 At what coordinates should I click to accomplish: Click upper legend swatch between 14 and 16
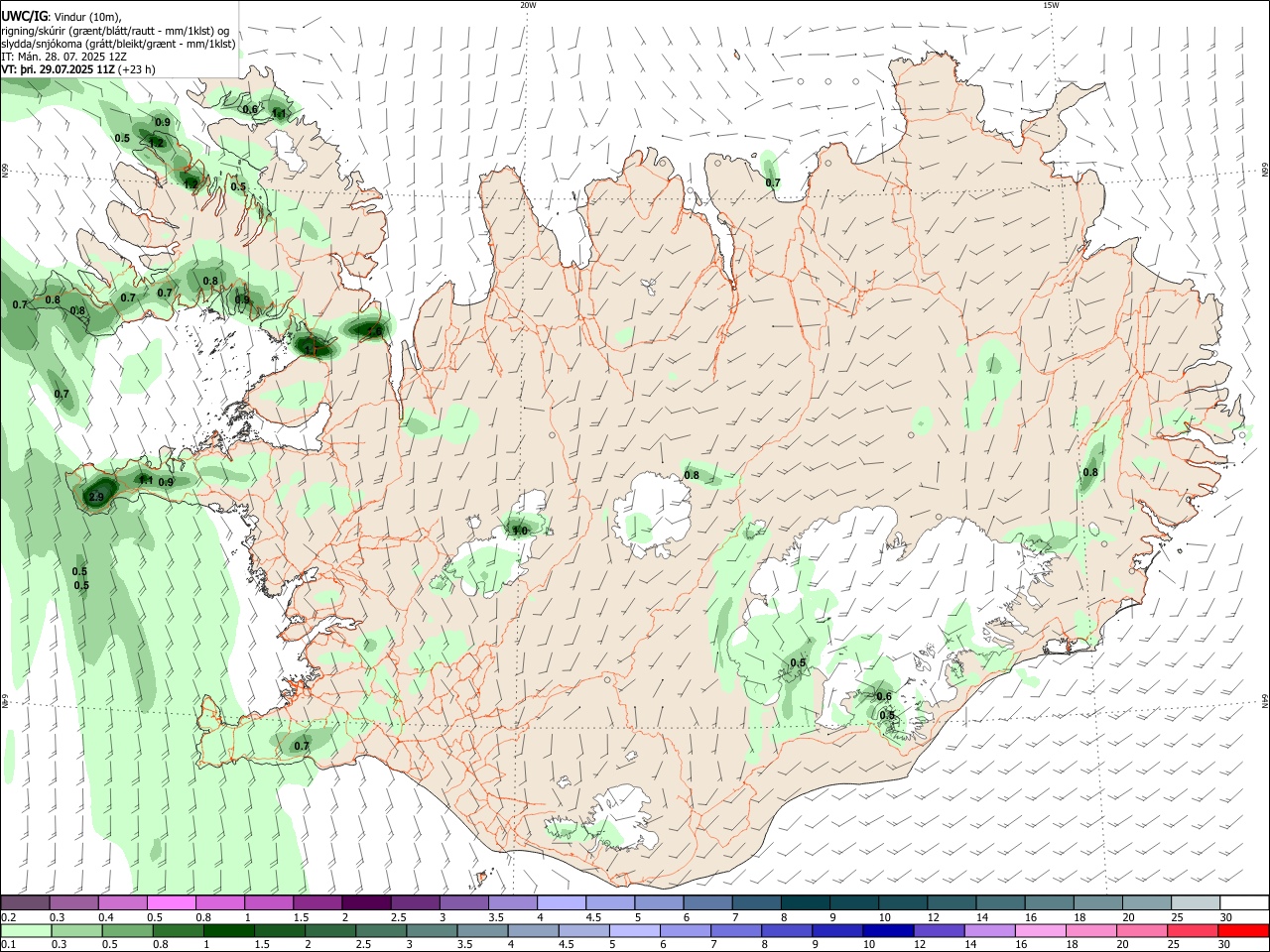pyautogui.click(x=1000, y=902)
